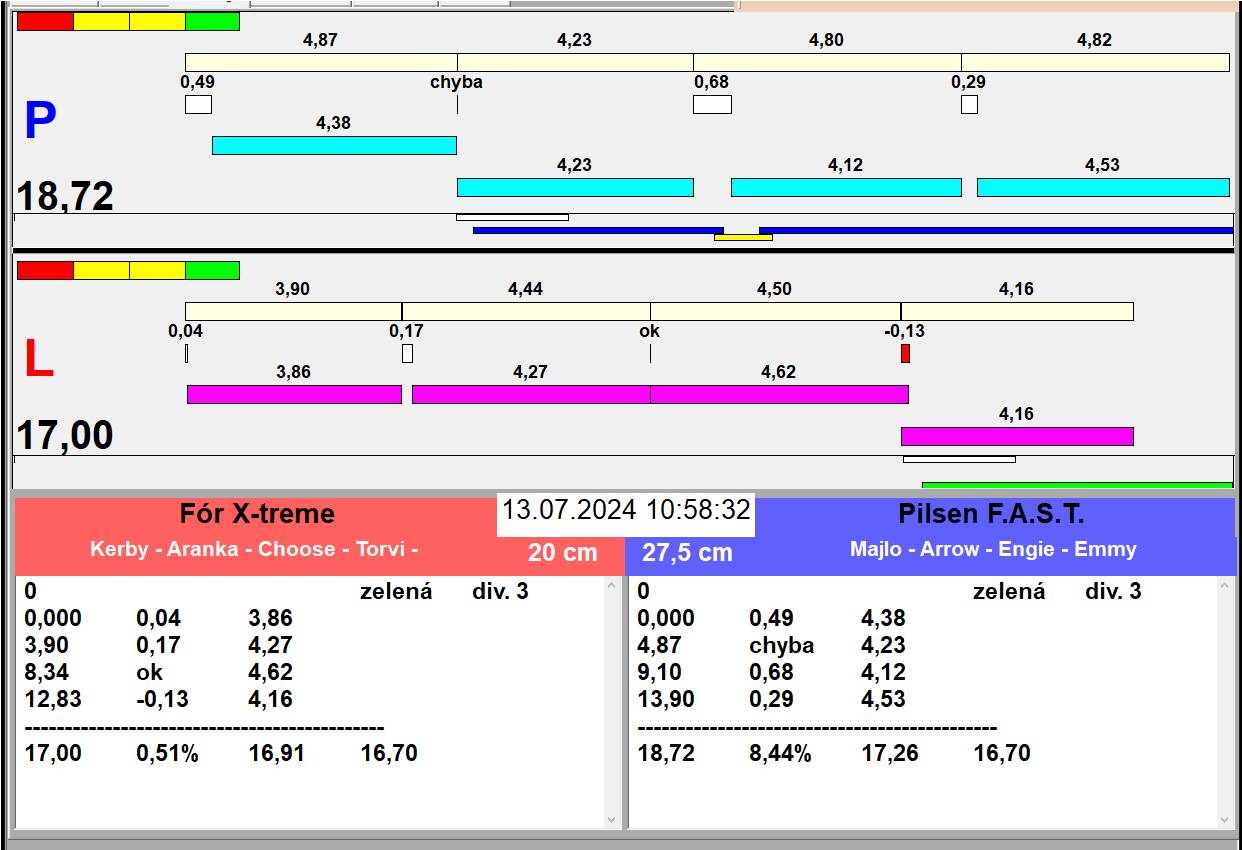Click the yellow light beside red in lane P

click(x=102, y=21)
